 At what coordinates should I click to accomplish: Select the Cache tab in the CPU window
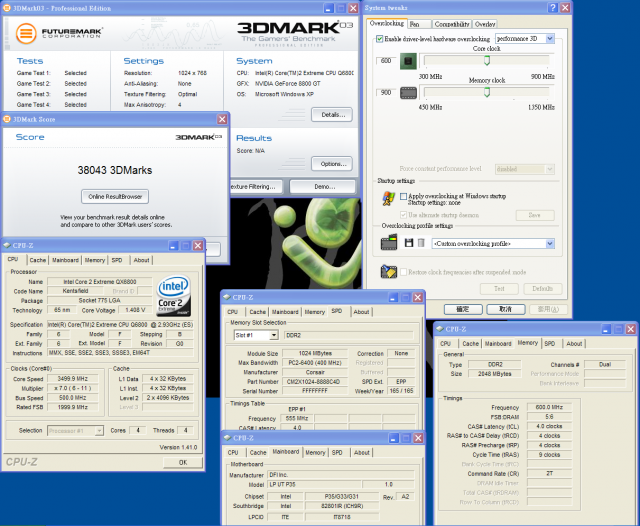coord(38,260)
